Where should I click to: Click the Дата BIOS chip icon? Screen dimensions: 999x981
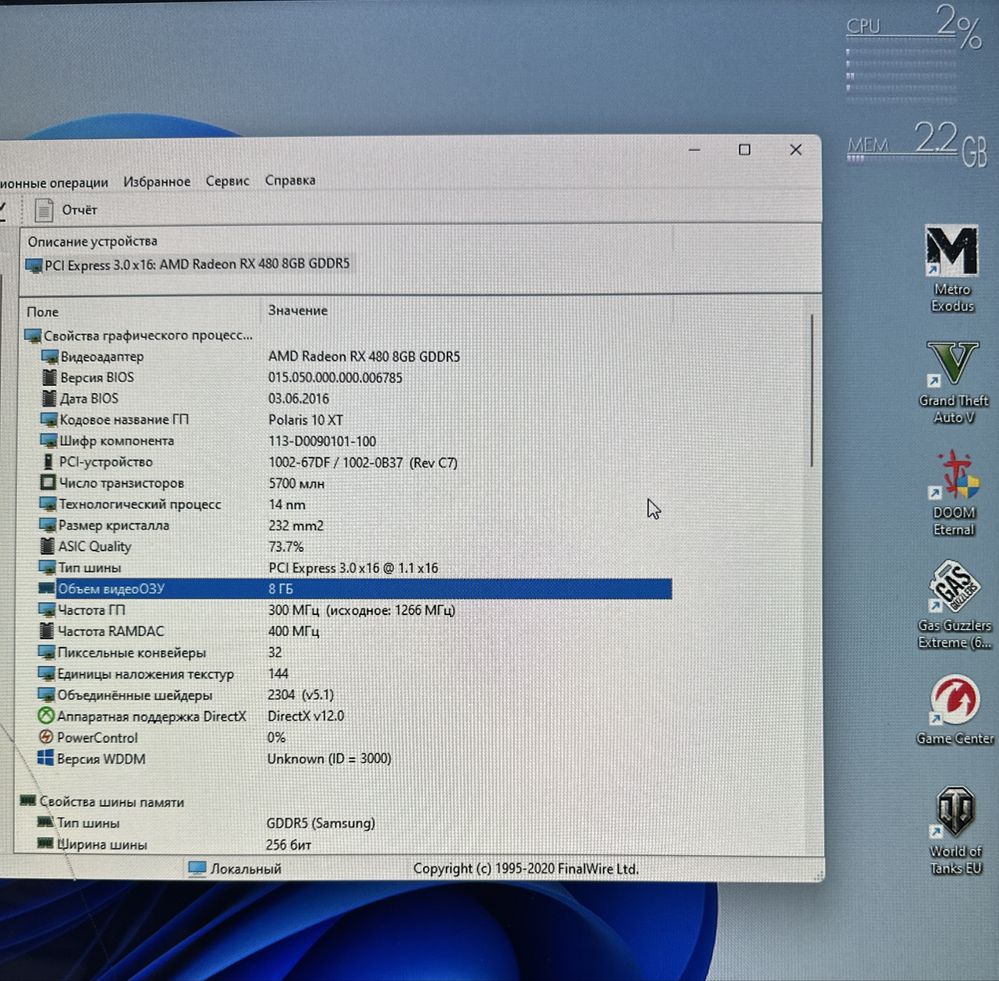tap(49, 398)
